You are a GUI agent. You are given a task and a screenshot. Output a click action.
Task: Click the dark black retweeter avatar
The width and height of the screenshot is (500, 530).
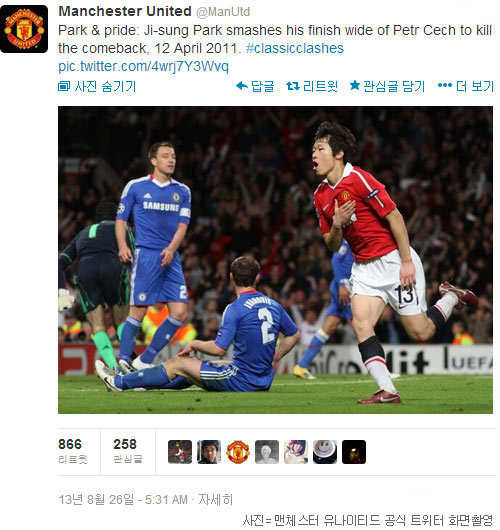click(354, 452)
